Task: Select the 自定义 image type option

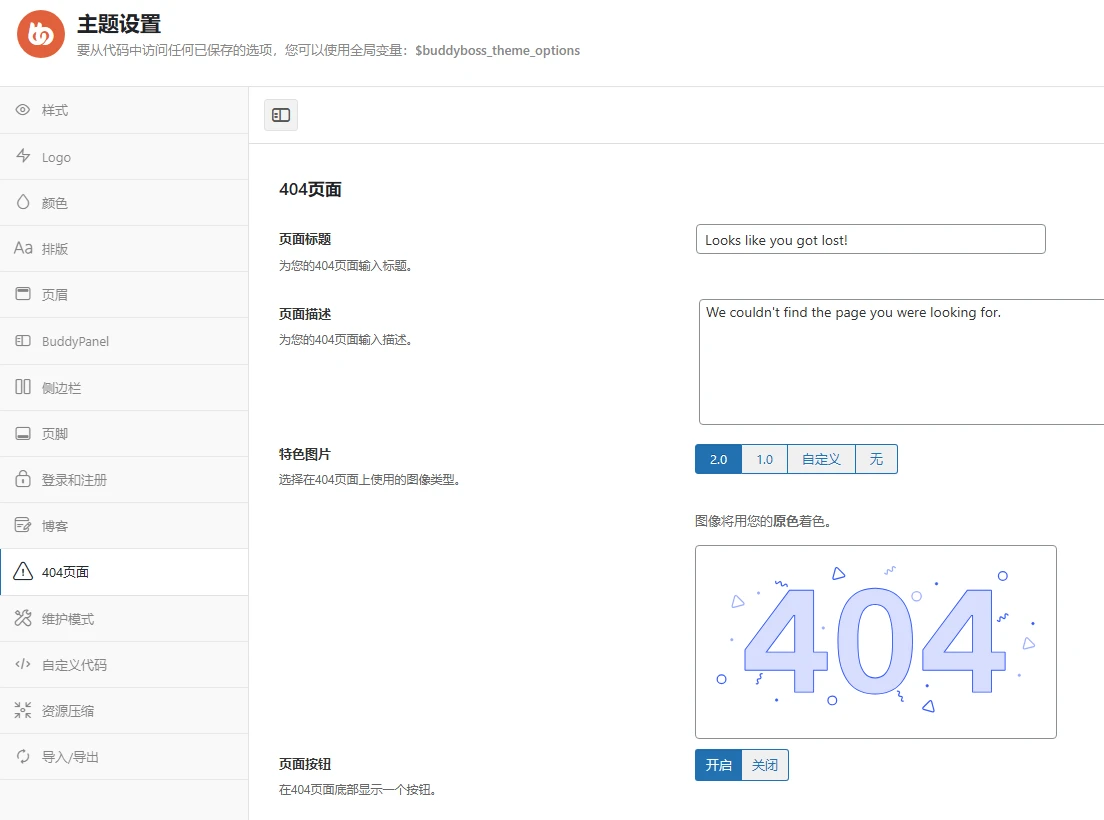Action: [x=821, y=459]
